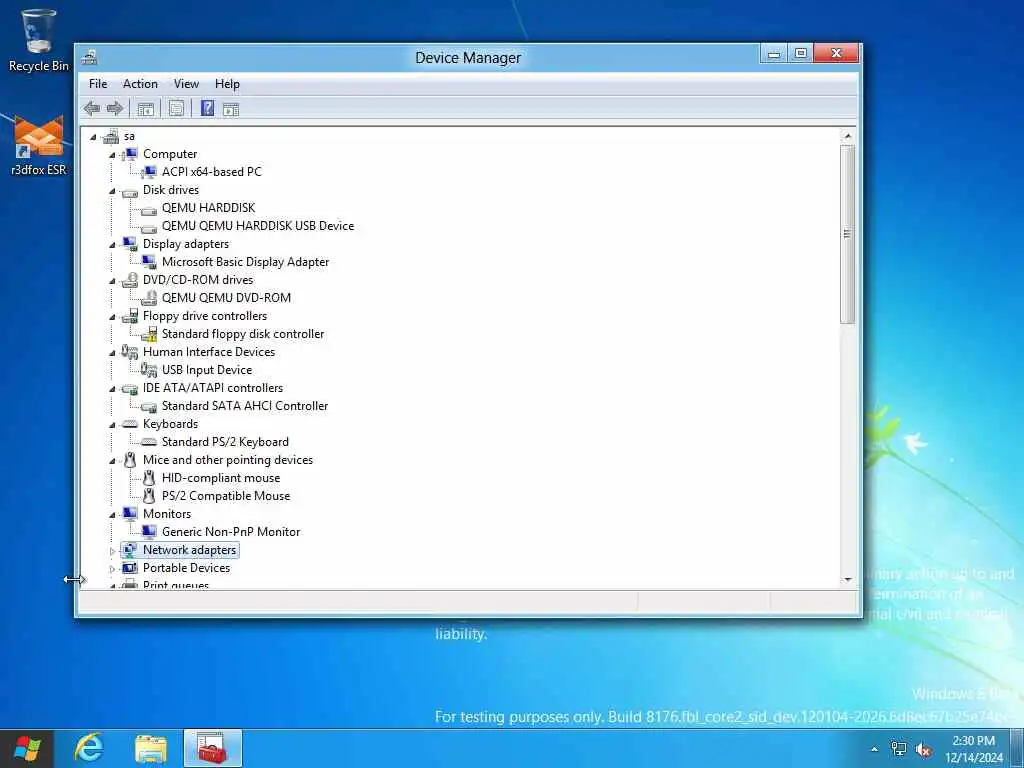The image size is (1024, 768).
Task: Click the QEMU HARDDISK USB Device icon
Action: click(x=149, y=227)
